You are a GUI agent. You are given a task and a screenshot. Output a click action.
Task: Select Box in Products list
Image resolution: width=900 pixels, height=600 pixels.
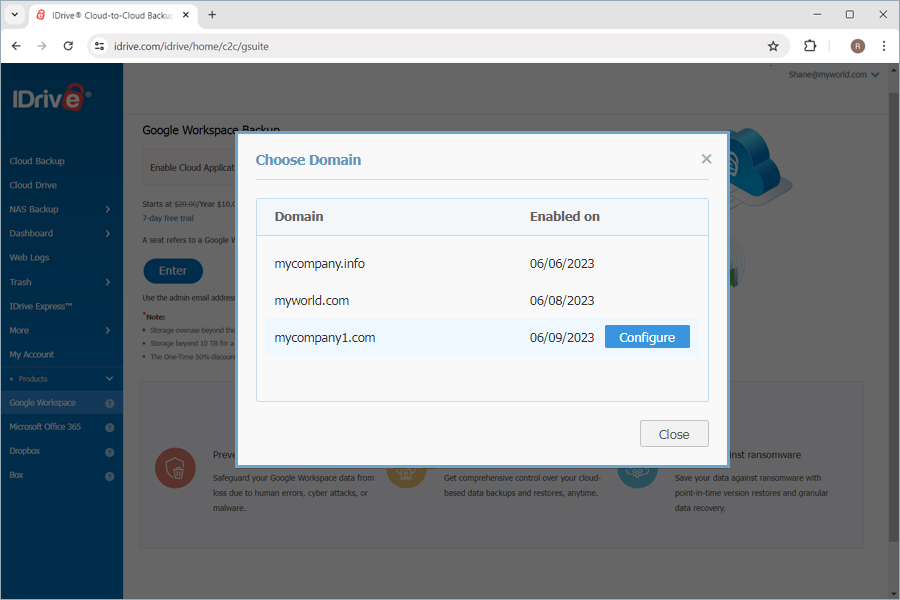pos(16,475)
